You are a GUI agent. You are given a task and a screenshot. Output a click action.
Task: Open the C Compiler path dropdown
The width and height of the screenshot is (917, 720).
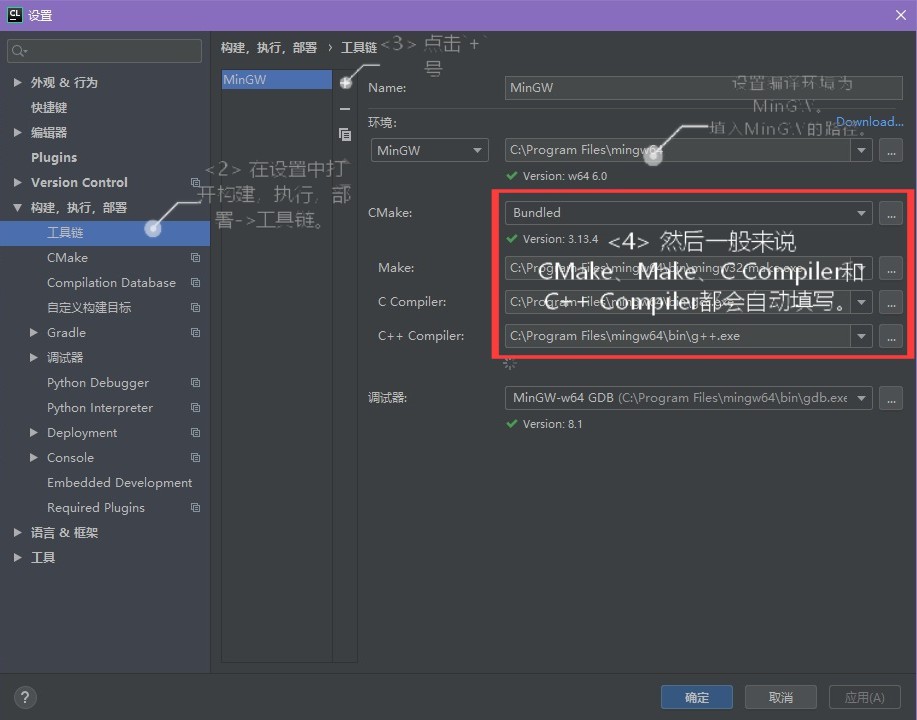click(861, 302)
